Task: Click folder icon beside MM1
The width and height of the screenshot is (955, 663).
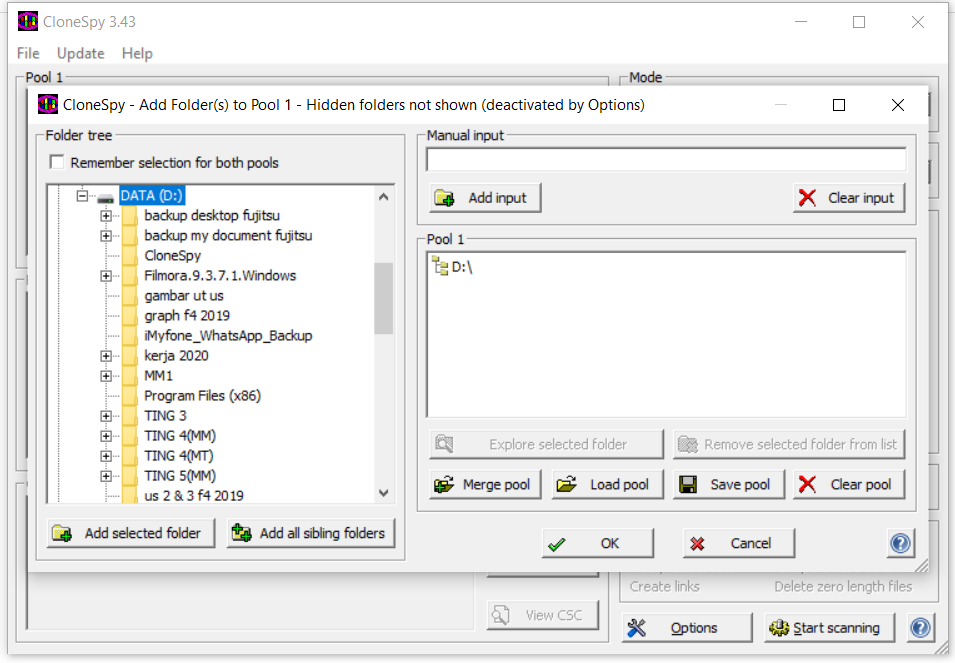Action: point(130,376)
